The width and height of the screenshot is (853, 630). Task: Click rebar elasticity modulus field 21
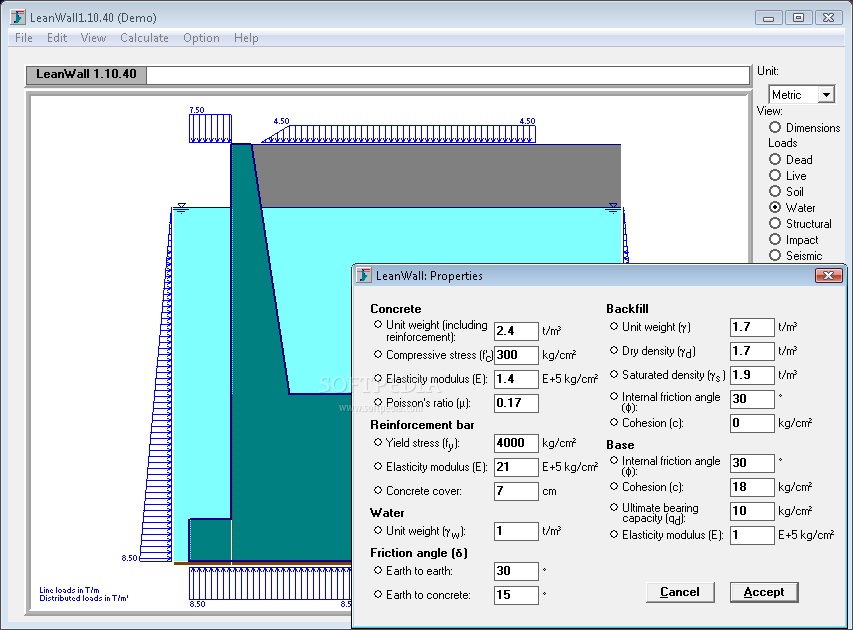click(x=516, y=467)
